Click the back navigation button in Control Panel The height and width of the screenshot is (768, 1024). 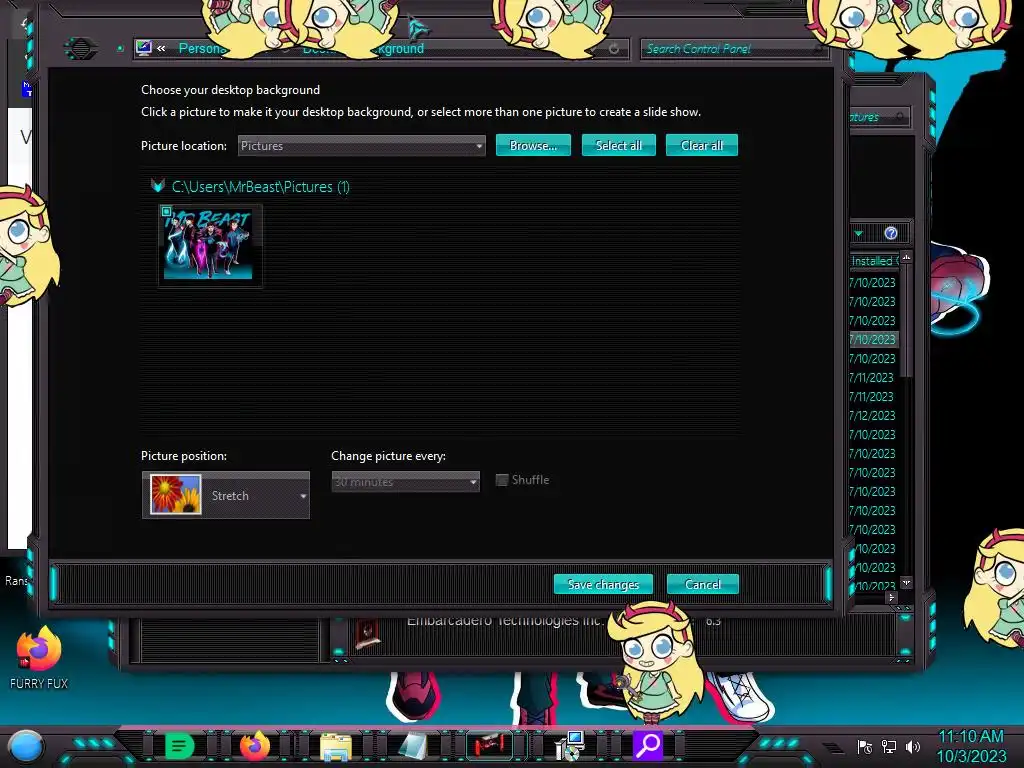tap(81, 48)
